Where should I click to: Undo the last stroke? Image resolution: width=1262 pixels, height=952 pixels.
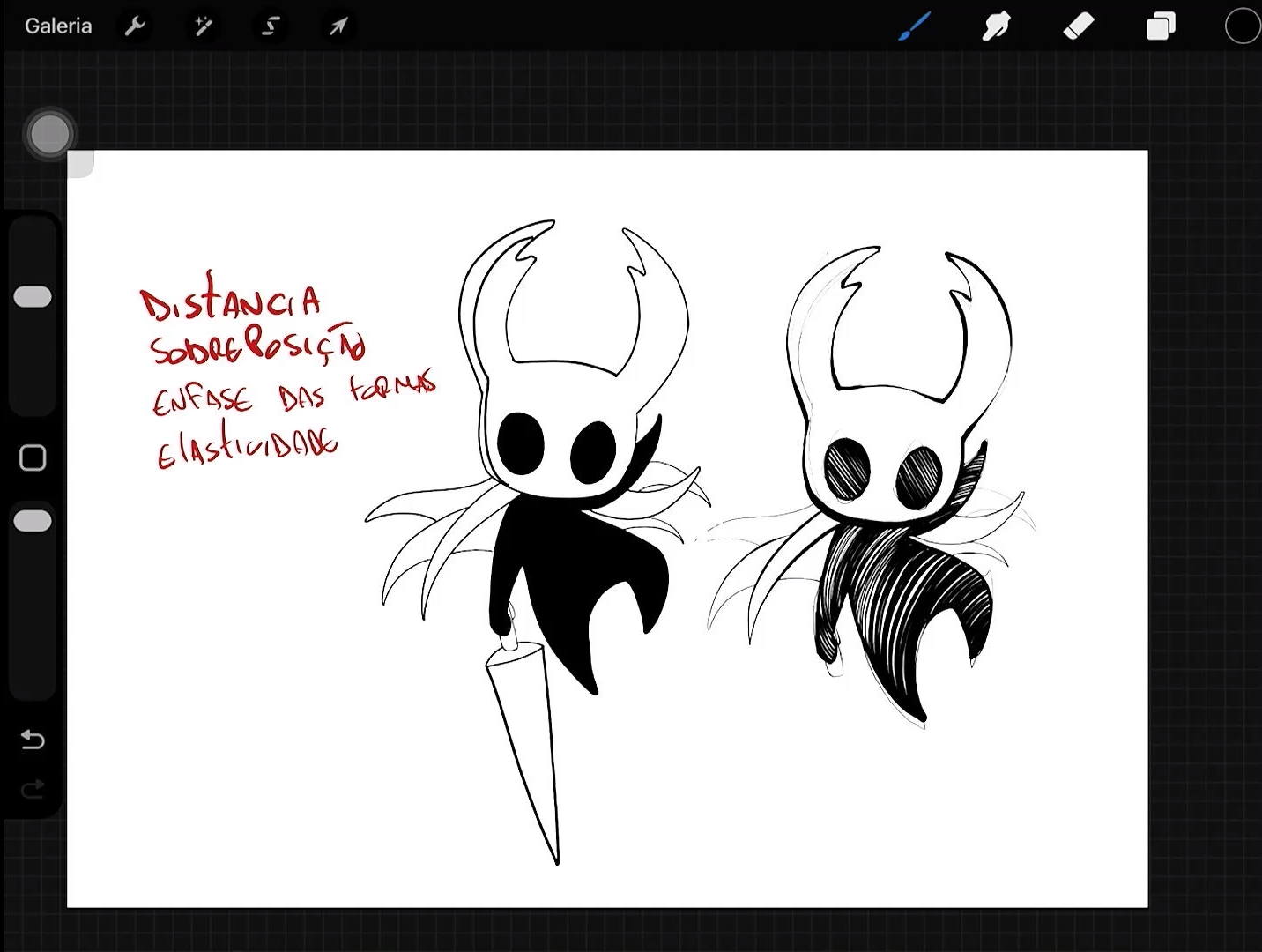coord(33,739)
